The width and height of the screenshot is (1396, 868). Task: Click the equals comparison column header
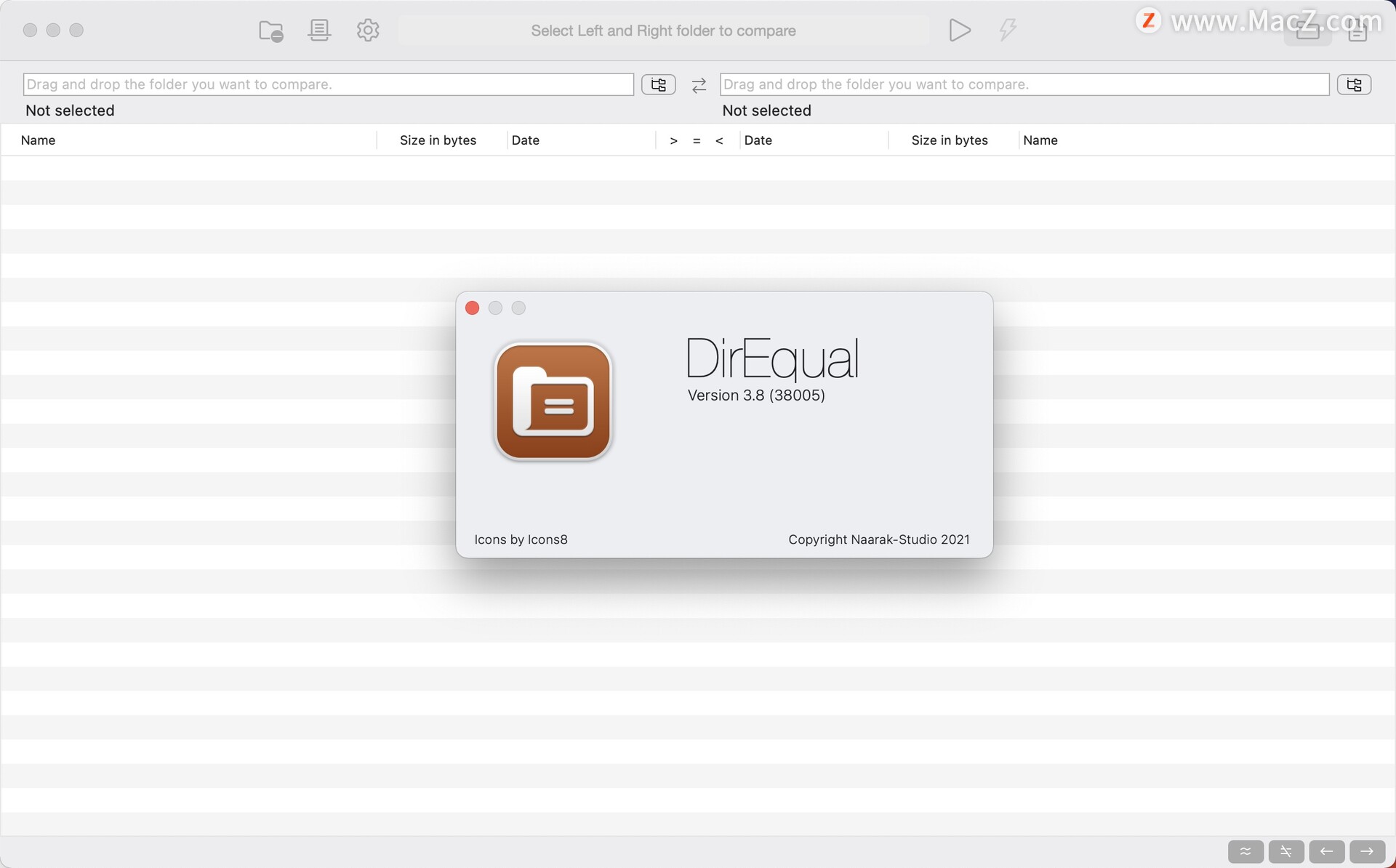click(x=697, y=141)
